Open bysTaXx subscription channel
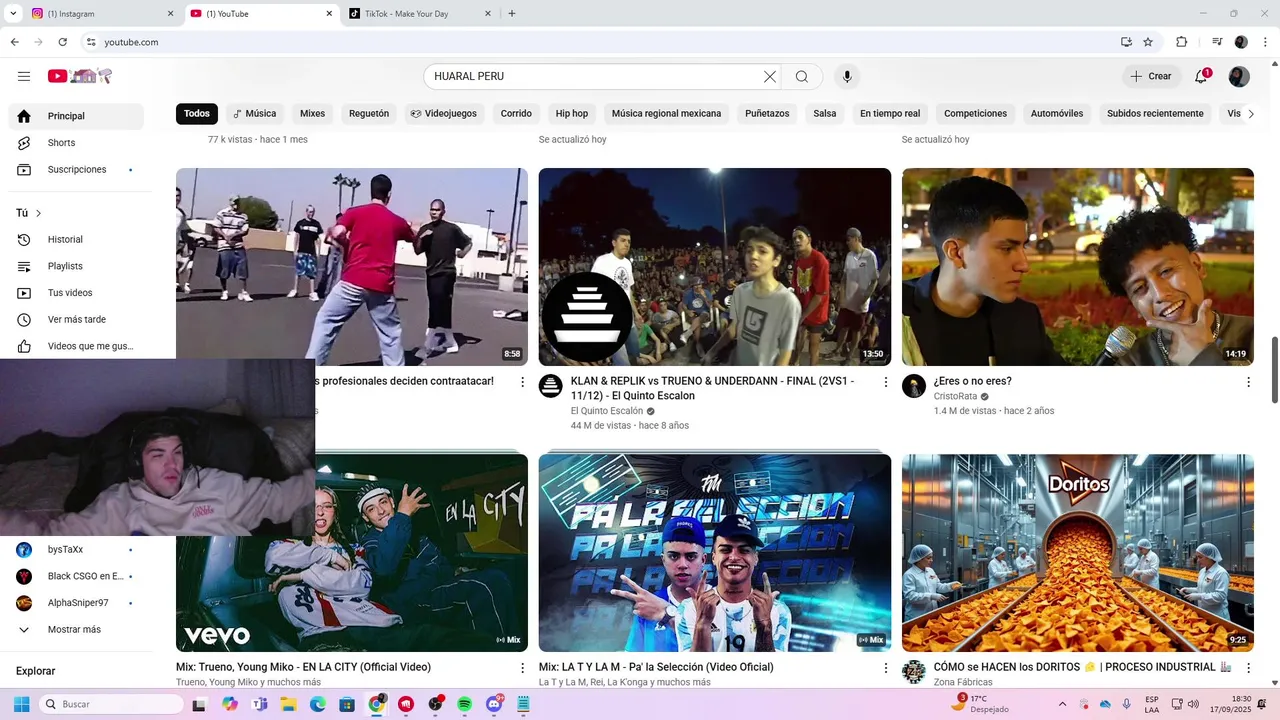This screenshot has height=720, width=1280. (76, 550)
